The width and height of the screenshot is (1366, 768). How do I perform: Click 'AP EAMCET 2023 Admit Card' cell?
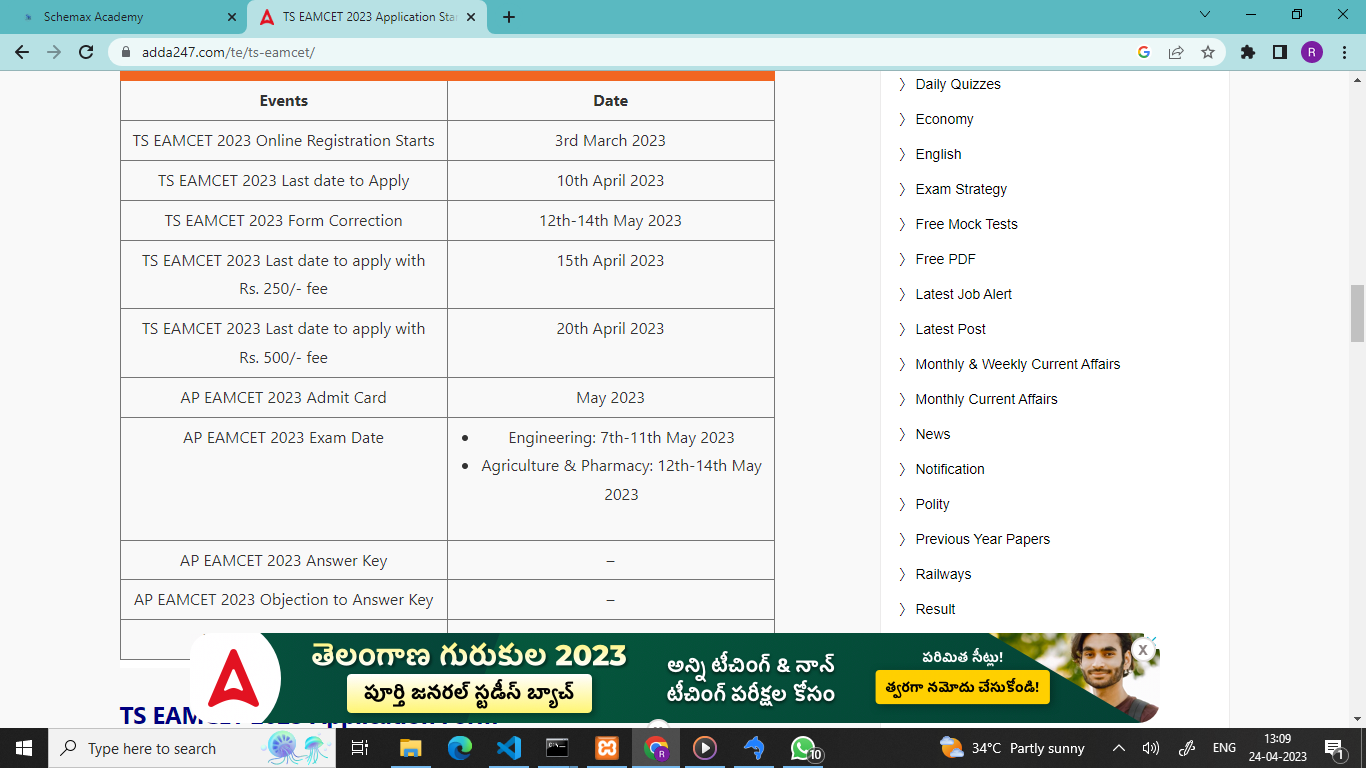tap(284, 398)
